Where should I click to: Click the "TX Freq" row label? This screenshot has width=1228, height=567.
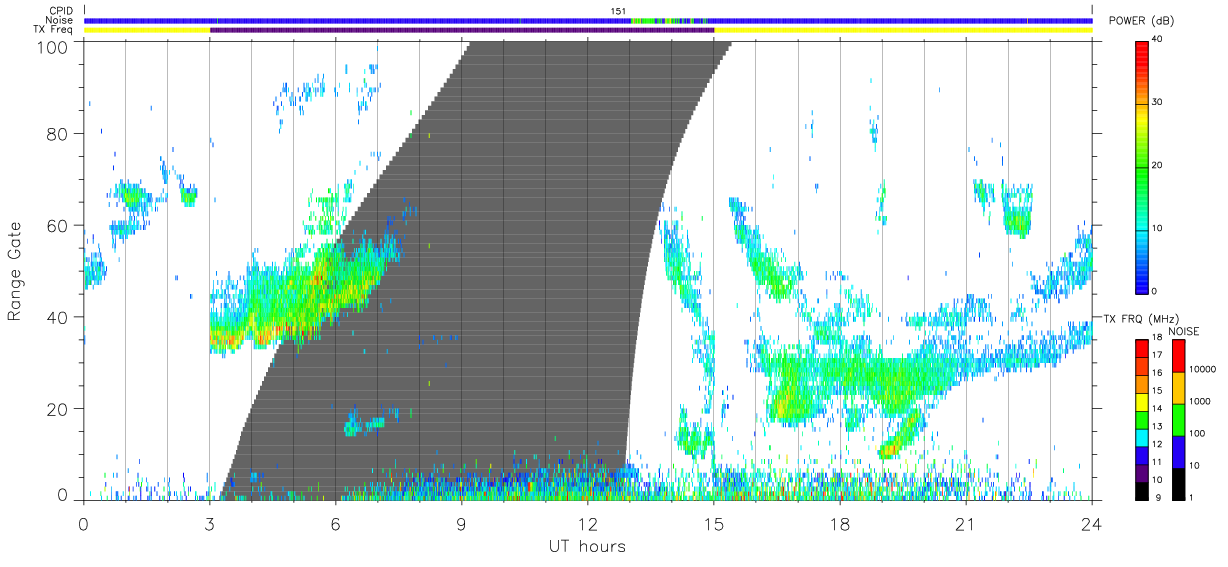pyautogui.click(x=54, y=30)
